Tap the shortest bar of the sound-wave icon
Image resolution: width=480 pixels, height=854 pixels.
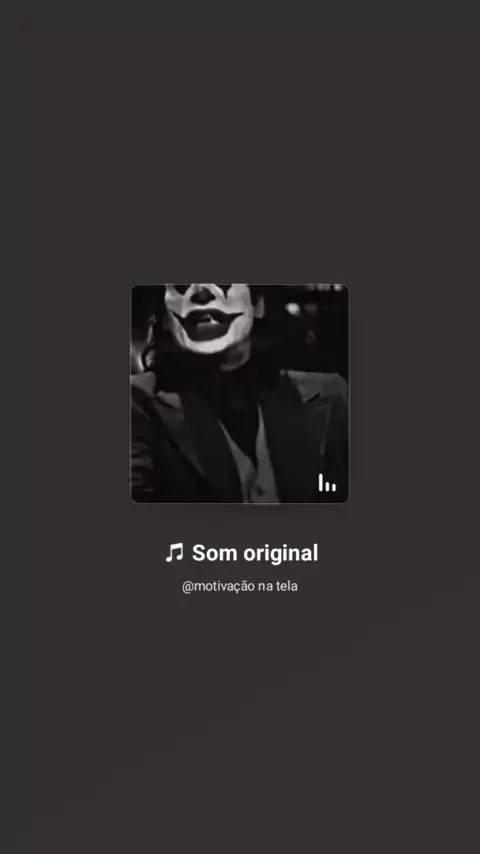[x=333, y=487]
